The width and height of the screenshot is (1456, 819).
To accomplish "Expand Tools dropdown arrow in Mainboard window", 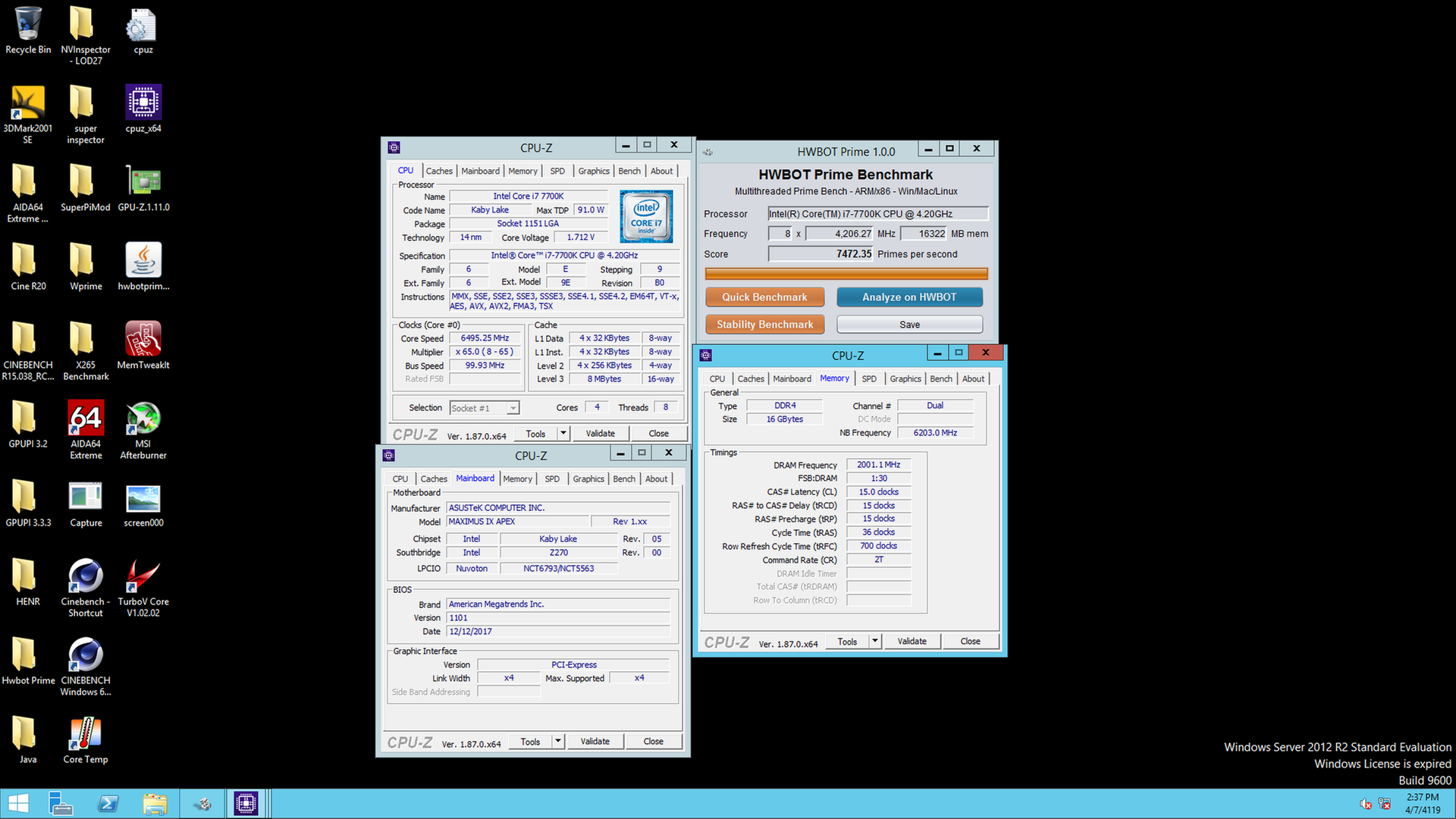I will click(x=557, y=742).
